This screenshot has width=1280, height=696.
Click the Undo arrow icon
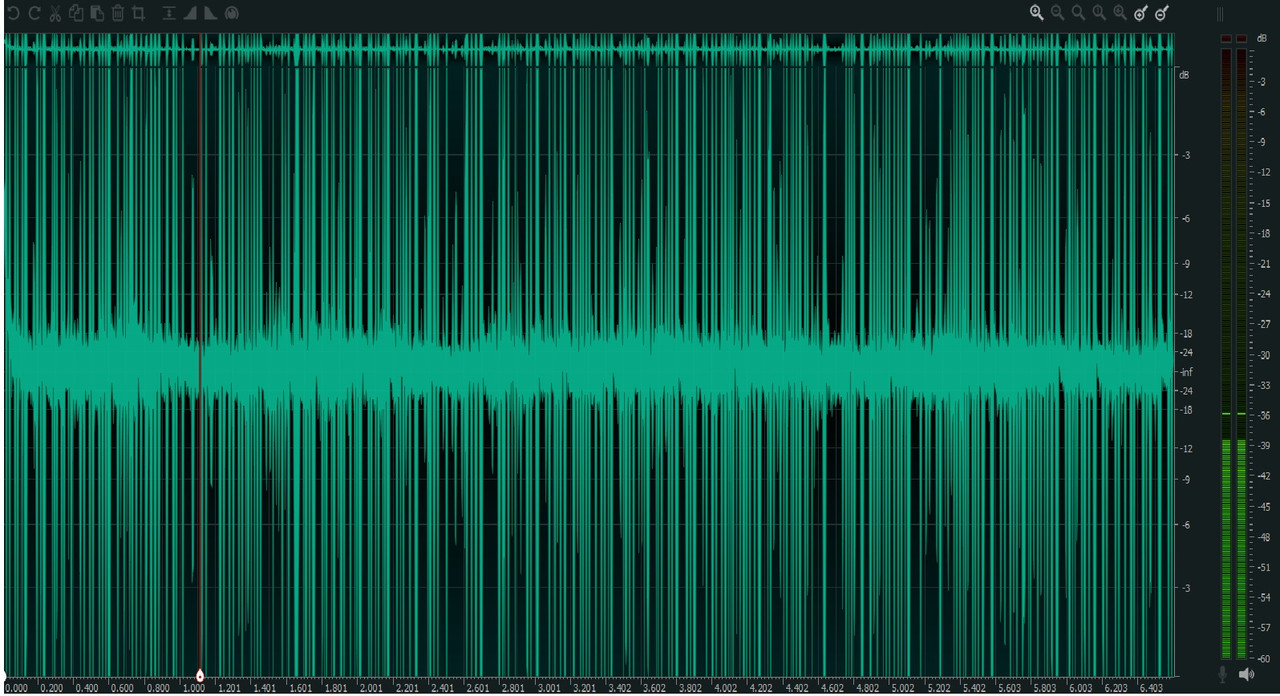tap(12, 13)
